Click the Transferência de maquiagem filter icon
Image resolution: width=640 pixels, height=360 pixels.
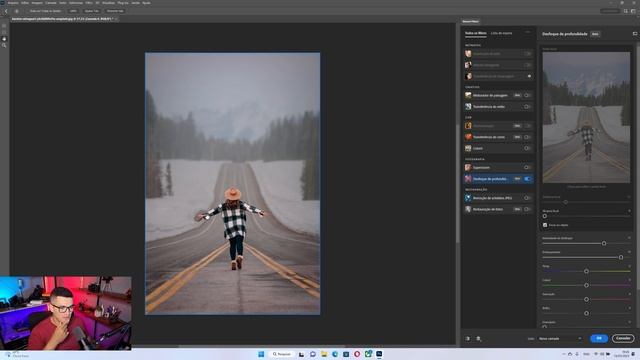468,76
